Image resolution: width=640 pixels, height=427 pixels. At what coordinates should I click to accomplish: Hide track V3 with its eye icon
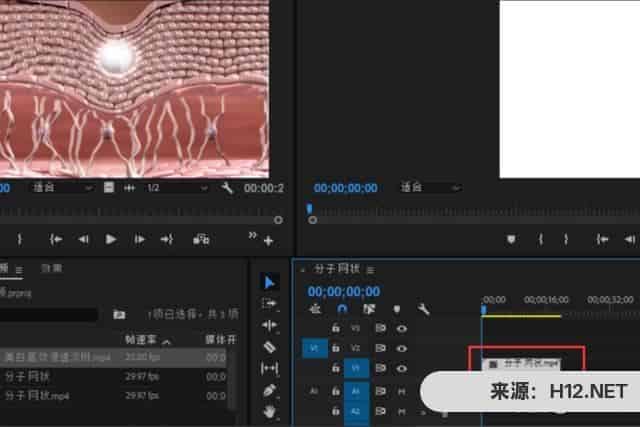[x=401, y=329]
